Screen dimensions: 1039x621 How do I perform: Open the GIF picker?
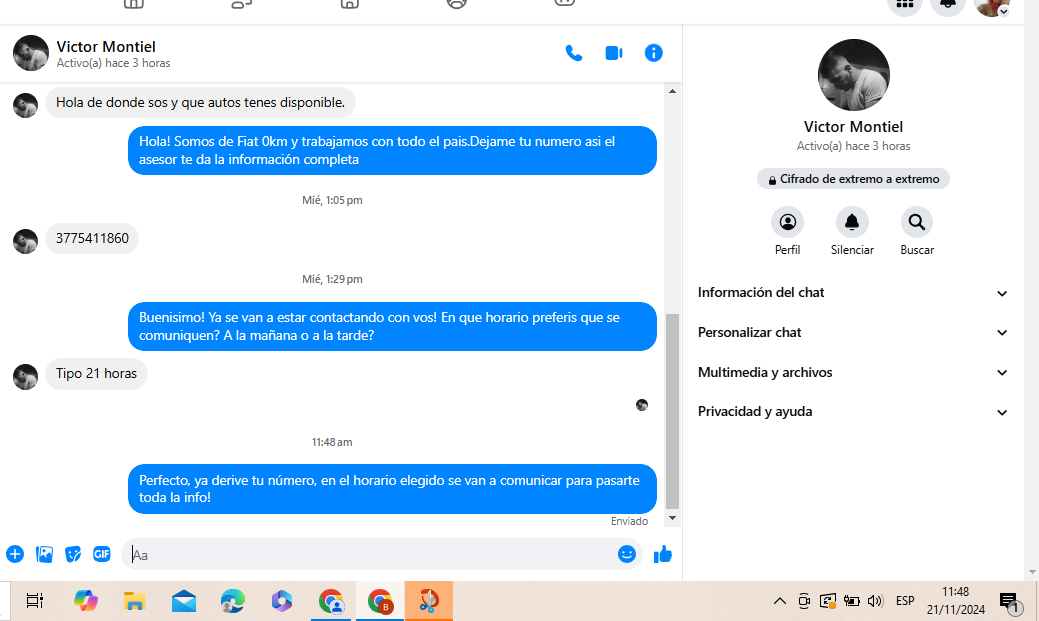102,554
